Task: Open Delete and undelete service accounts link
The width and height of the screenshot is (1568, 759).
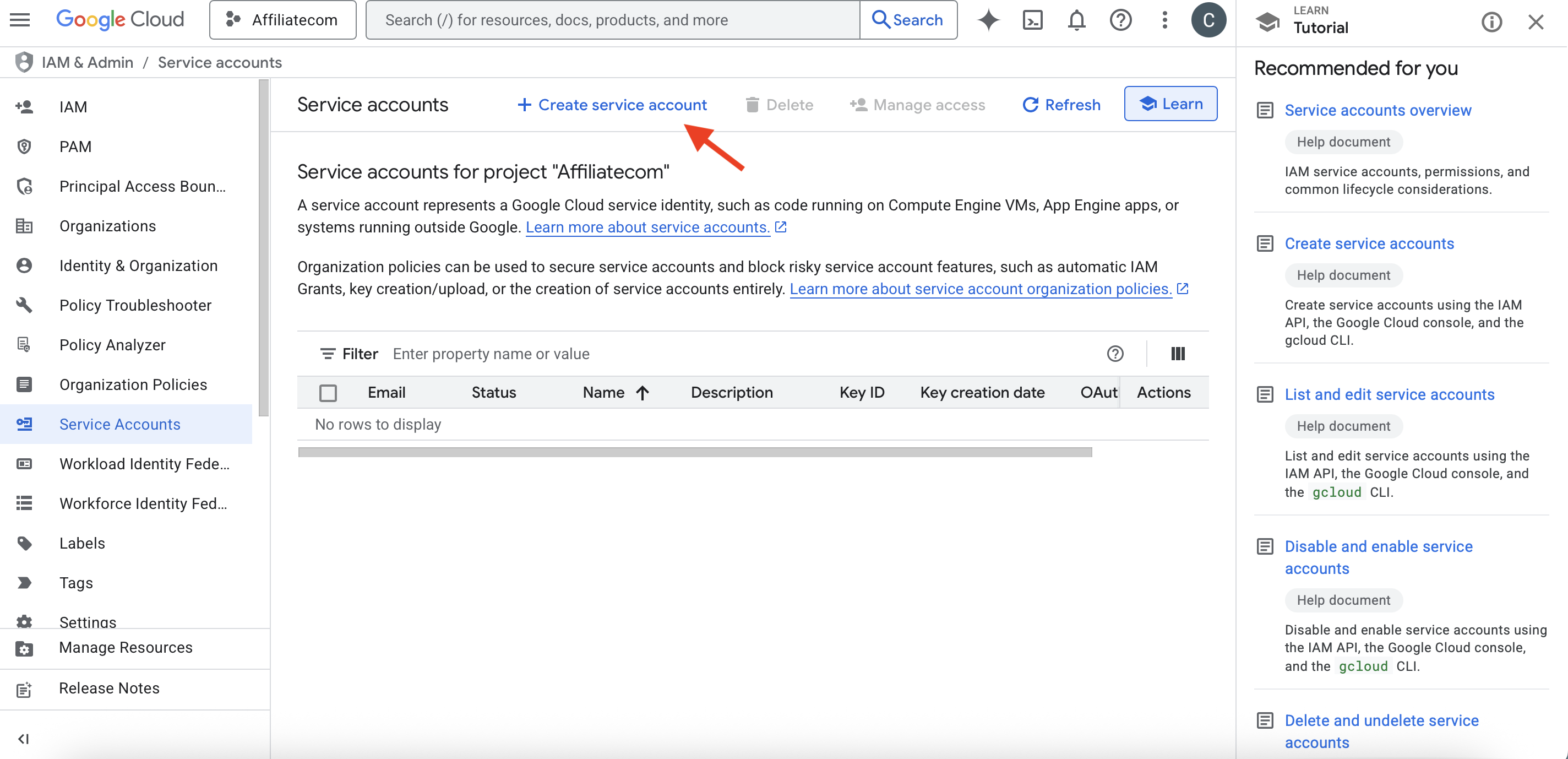Action: coord(1381,731)
